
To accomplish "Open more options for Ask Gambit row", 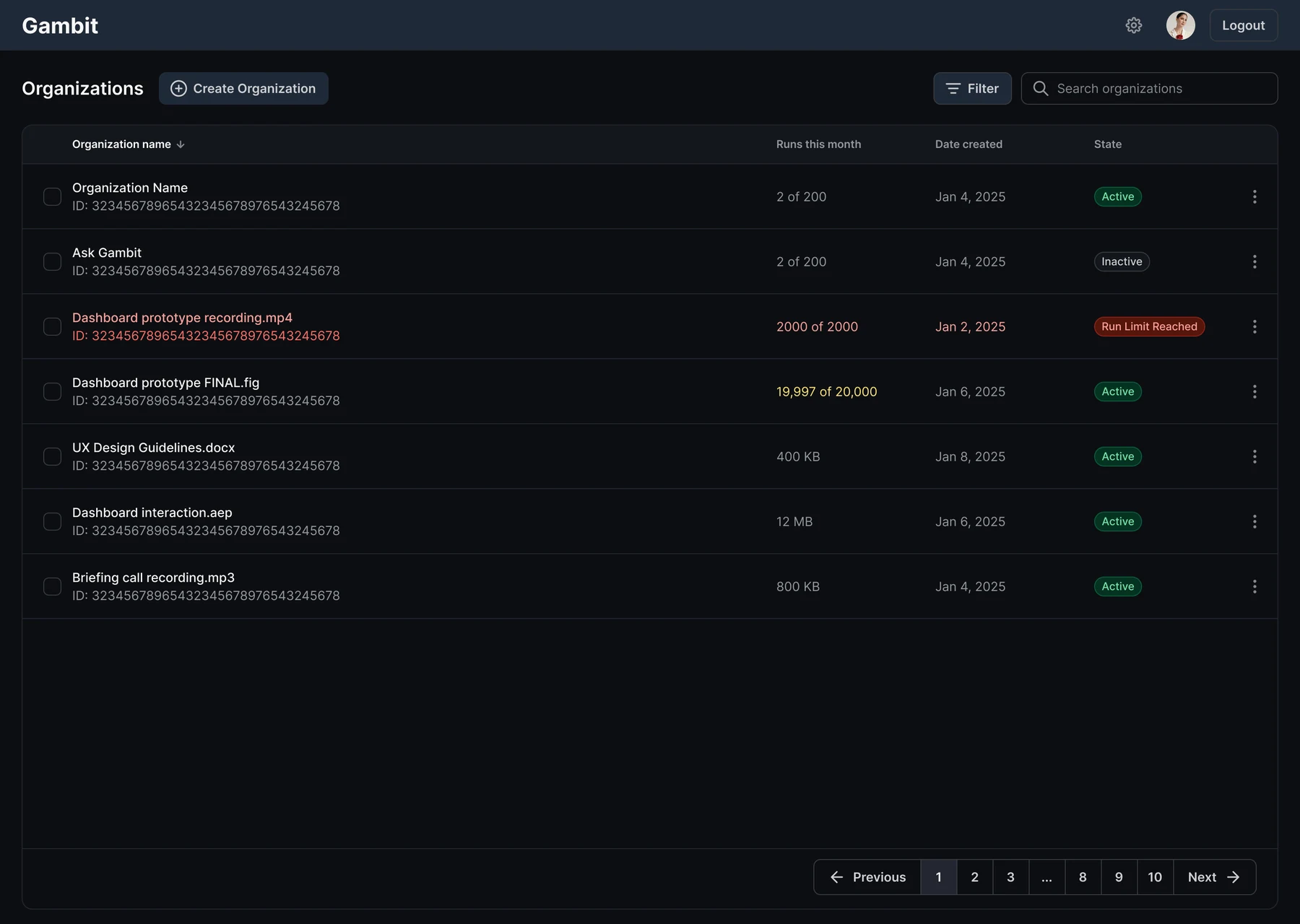I will pyautogui.click(x=1254, y=261).
